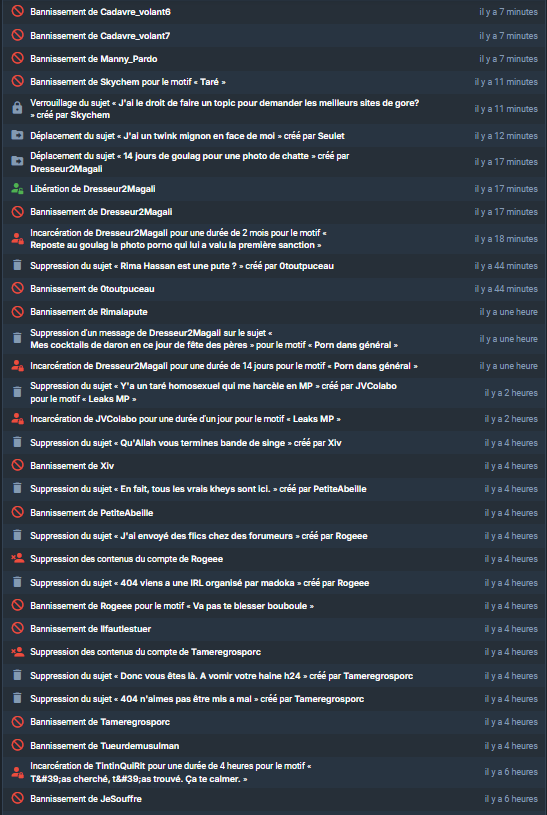Click the Xiv ban entry text
The width and height of the screenshot is (547, 815).
72,466
